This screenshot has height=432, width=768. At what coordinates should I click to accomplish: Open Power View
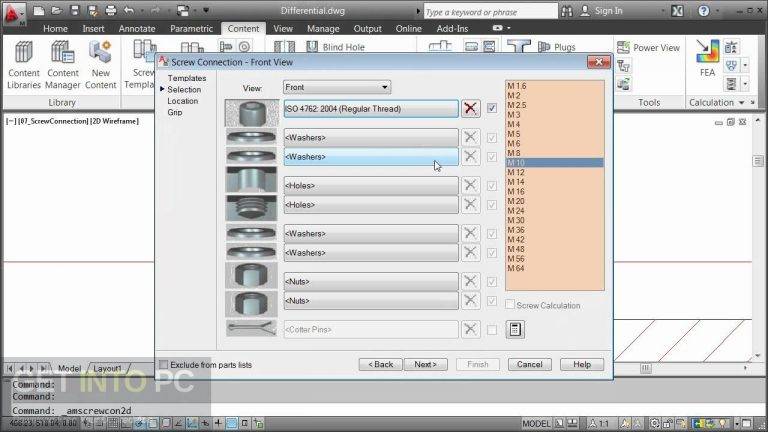click(648, 48)
